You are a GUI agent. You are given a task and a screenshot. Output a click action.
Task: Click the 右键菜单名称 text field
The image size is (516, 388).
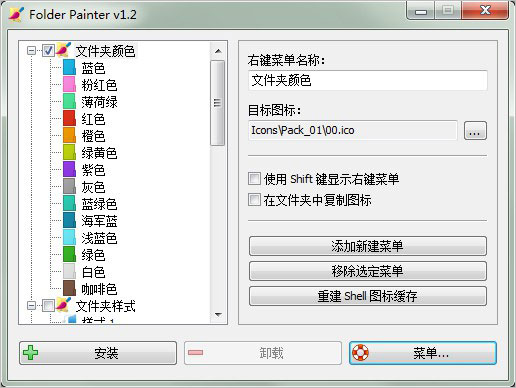(368, 80)
